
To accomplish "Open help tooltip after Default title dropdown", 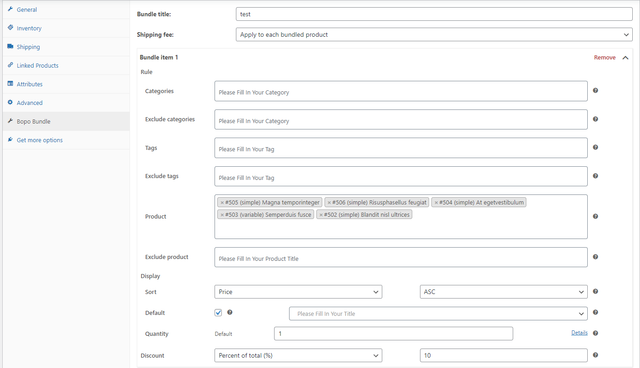I will [596, 313].
